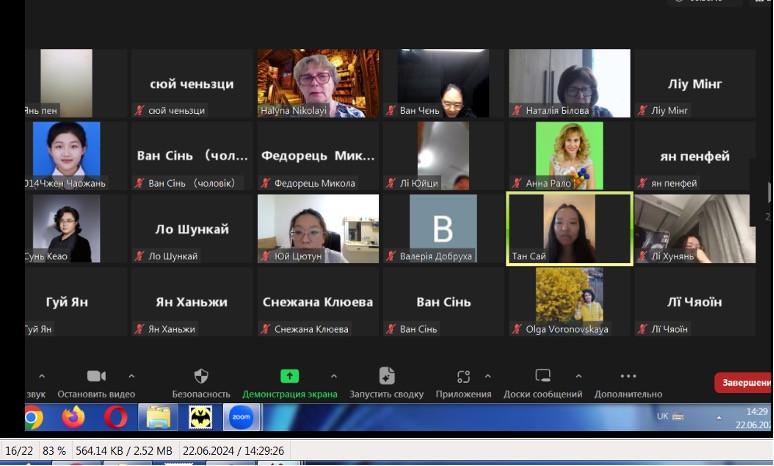This screenshot has width=774, height=466.
Task: Click muted mic icon on Ліу Мінг tile
Action: tap(642, 111)
